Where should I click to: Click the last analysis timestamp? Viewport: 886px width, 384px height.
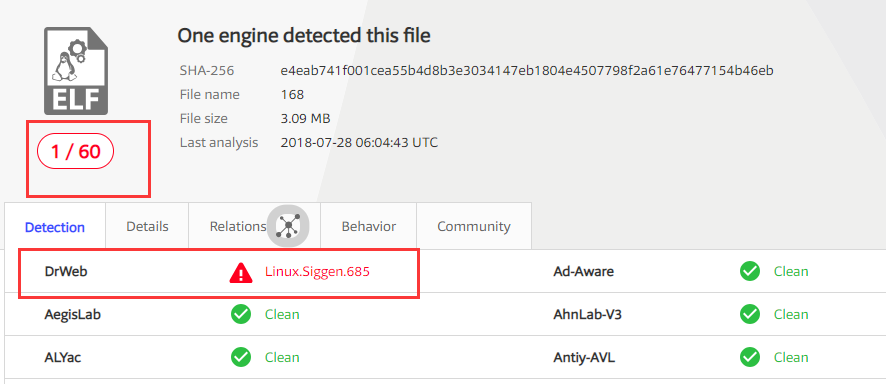(x=359, y=142)
